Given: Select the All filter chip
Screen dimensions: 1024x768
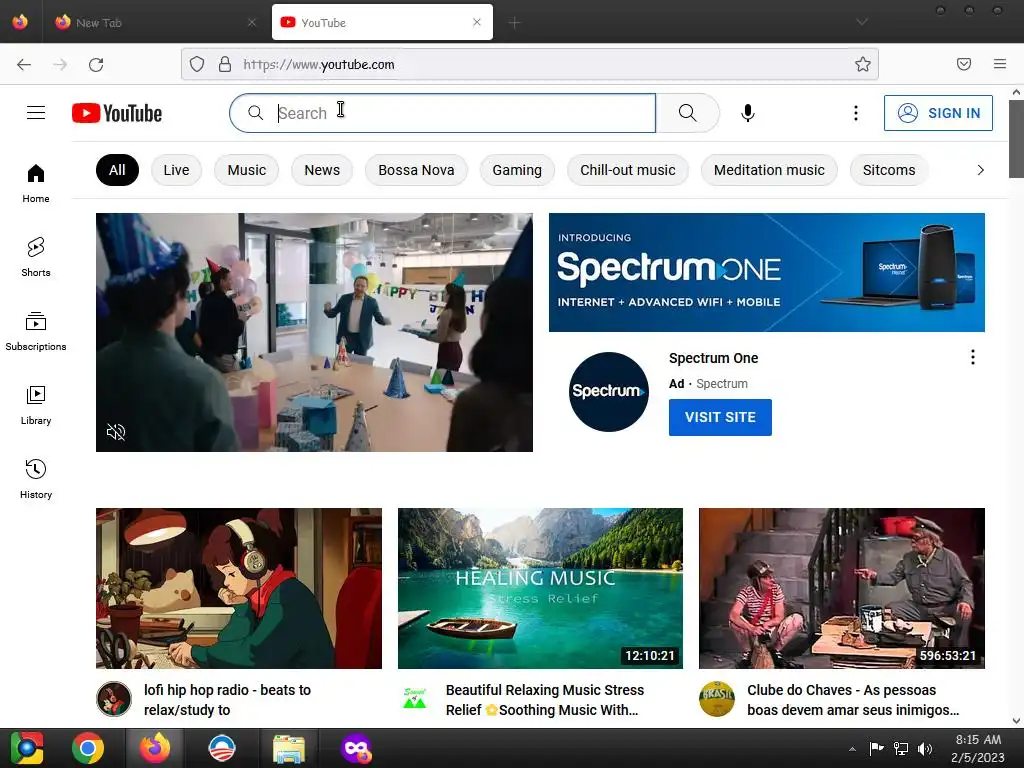Looking at the screenshot, I should [x=117, y=170].
